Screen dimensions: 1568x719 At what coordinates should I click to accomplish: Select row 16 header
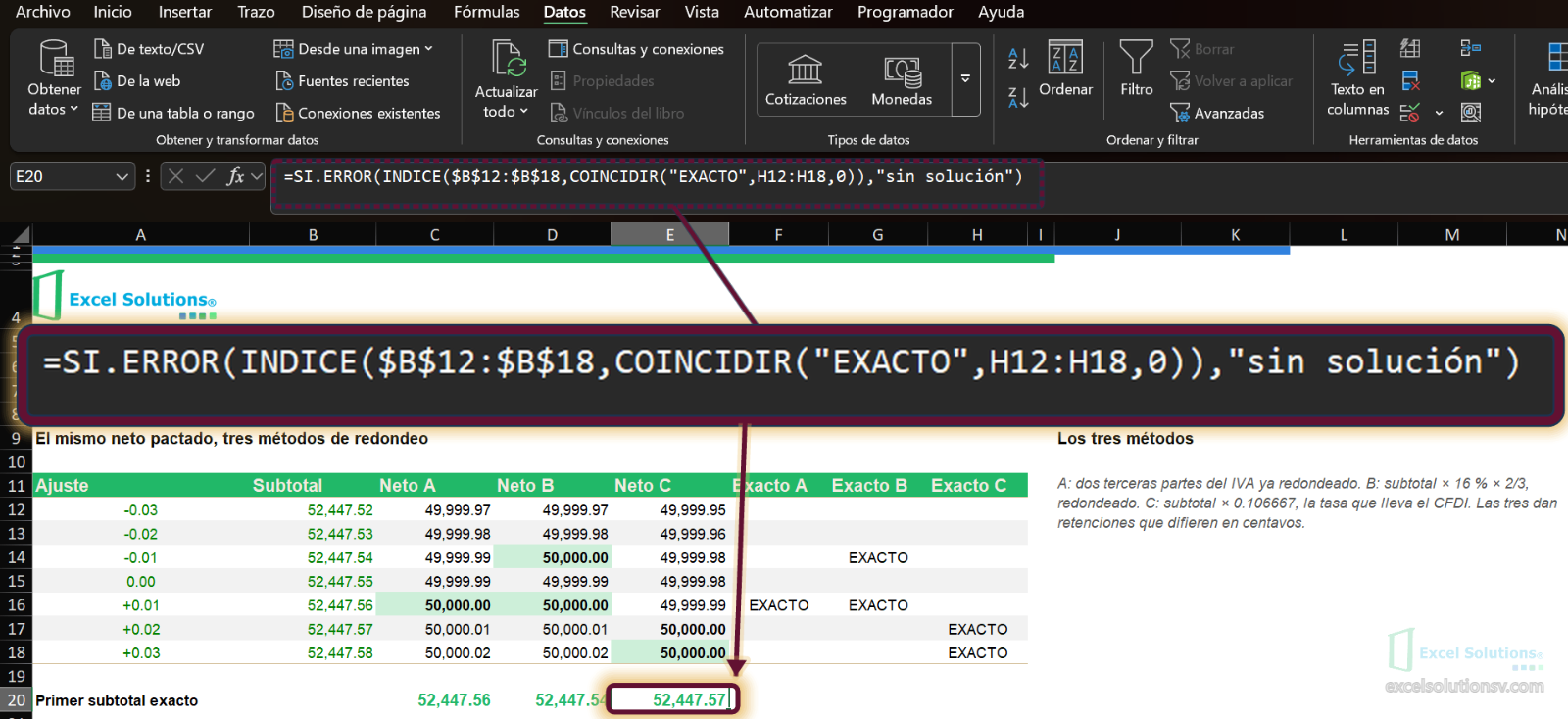click(17, 605)
